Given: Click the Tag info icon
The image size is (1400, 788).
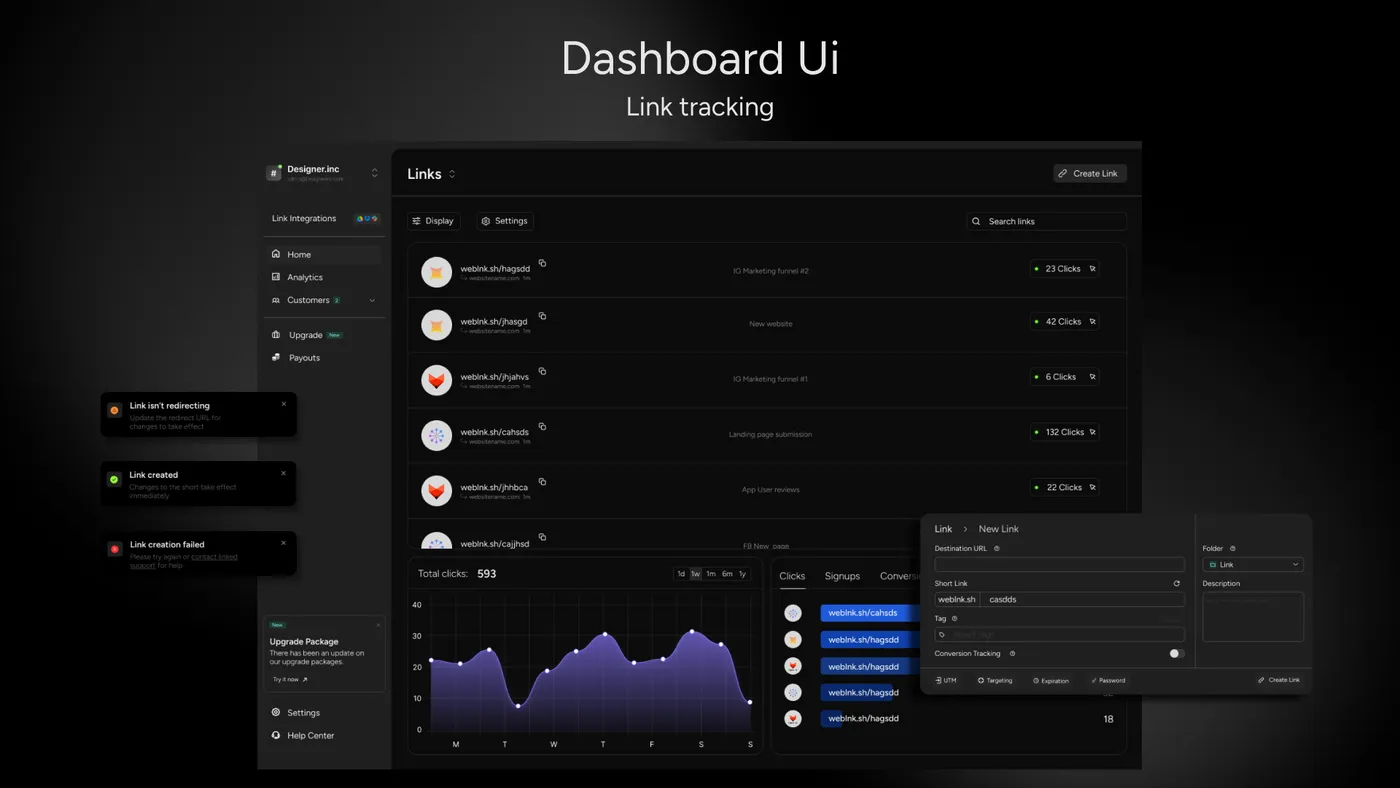Looking at the screenshot, I should [955, 618].
